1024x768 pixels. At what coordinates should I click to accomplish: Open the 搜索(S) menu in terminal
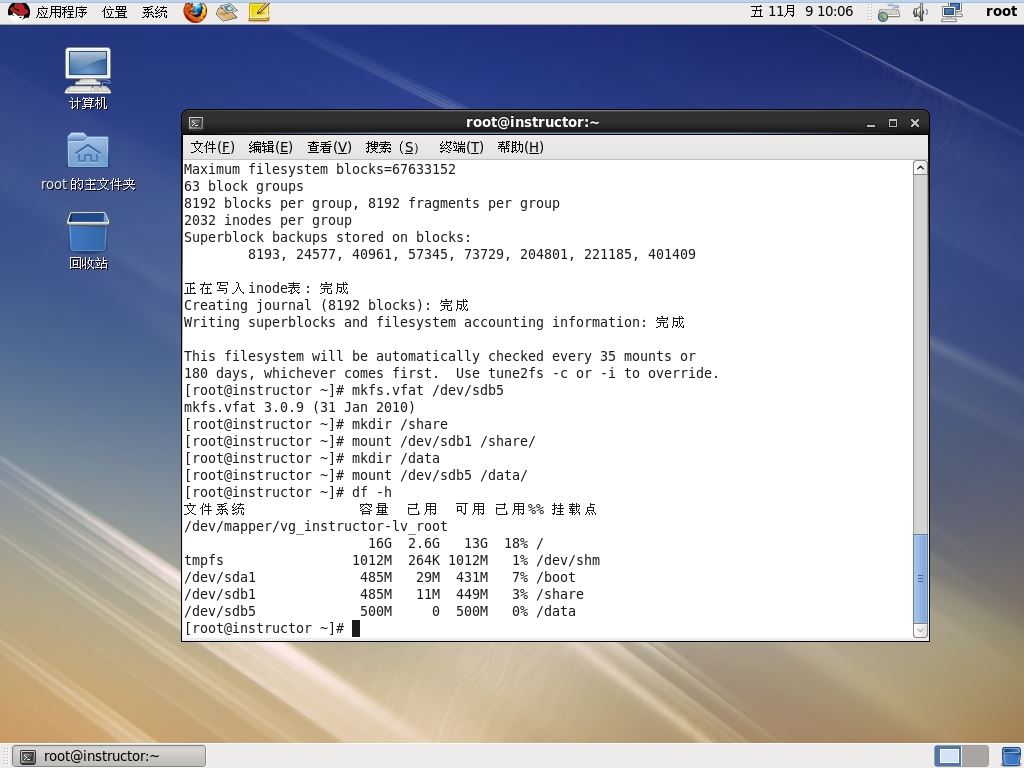[392, 147]
